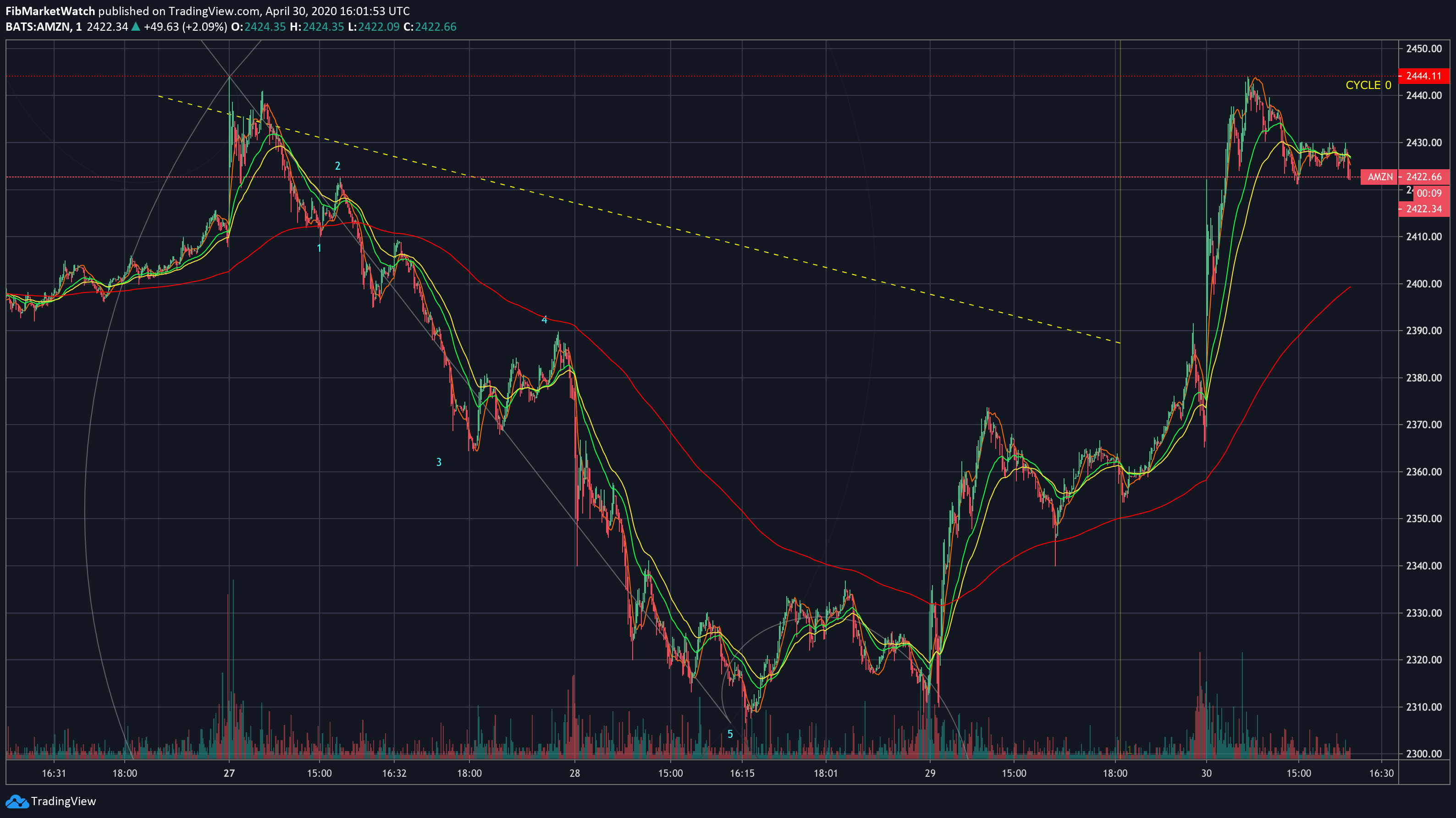Image resolution: width=1456 pixels, height=818 pixels.
Task: Click the +49.63 (+2.09%) change value
Action: click(x=185, y=27)
